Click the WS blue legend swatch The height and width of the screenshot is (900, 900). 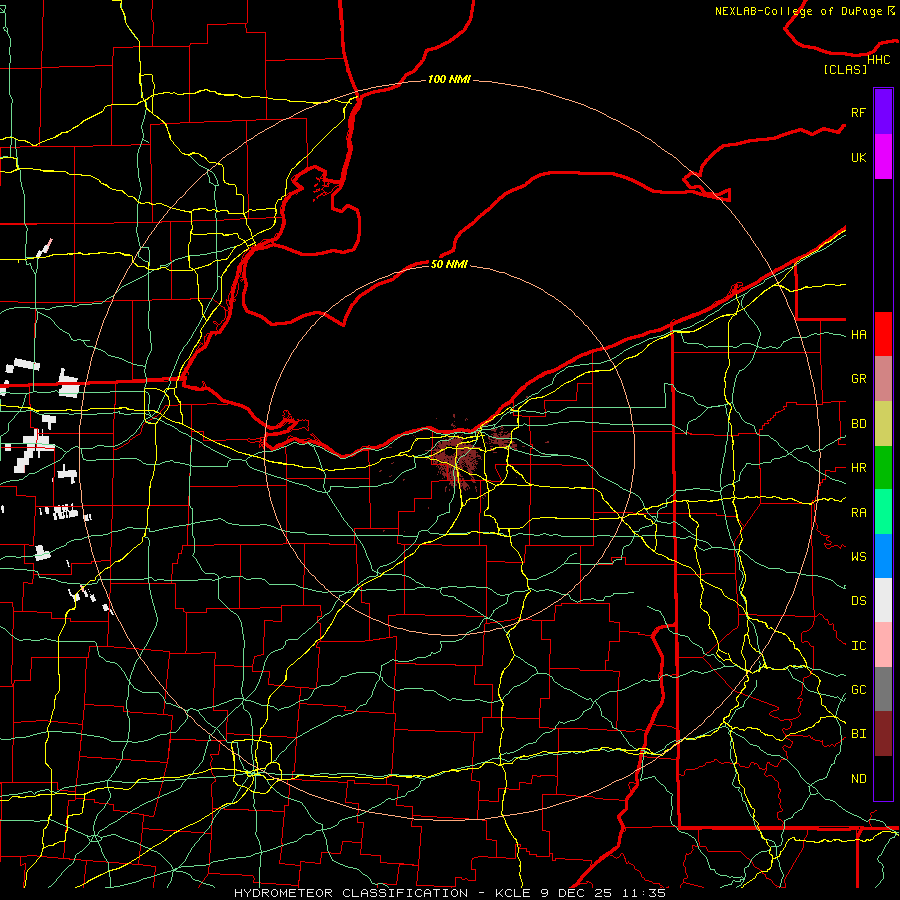[x=883, y=556]
